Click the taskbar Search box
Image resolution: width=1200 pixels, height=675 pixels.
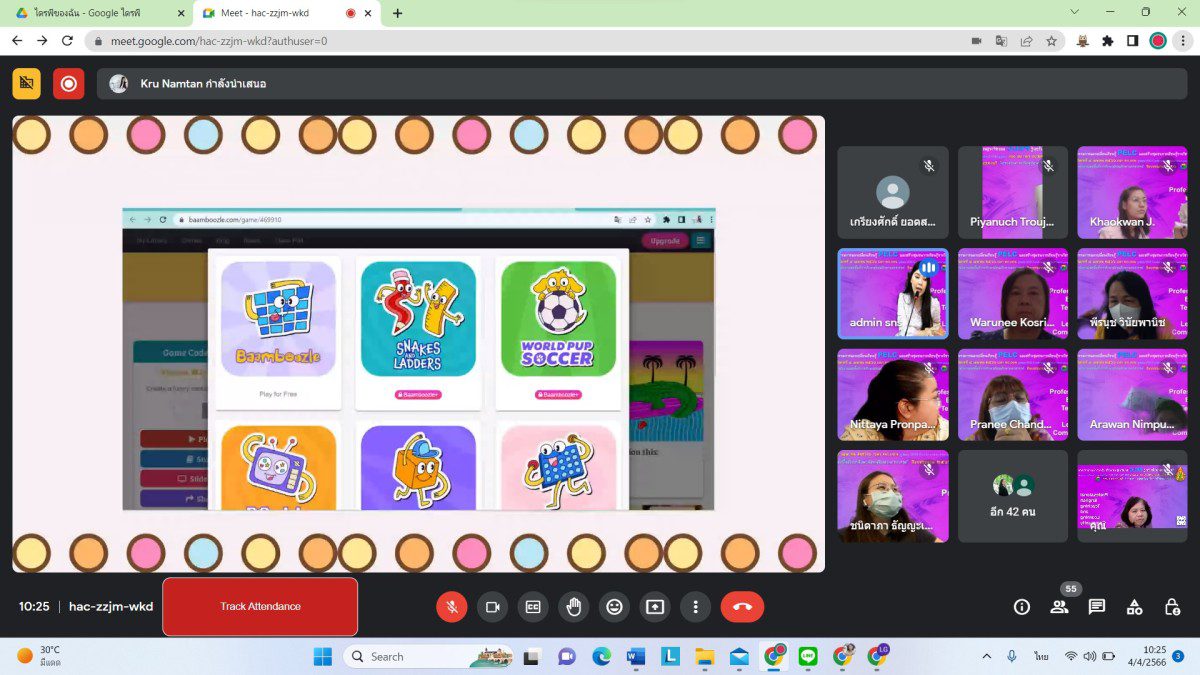pyautogui.click(x=429, y=657)
